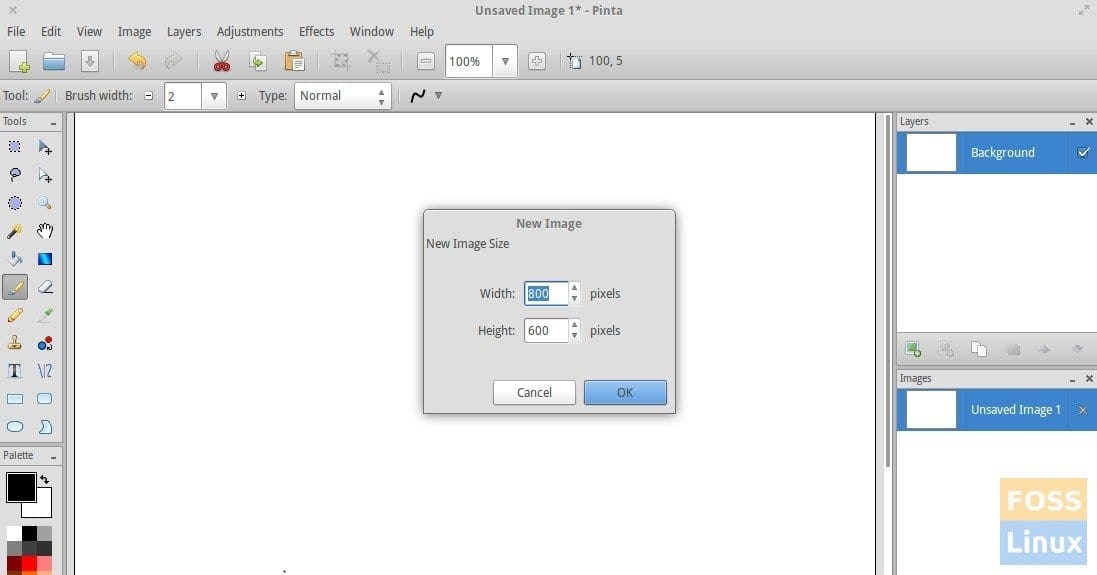Open the Edit menu

[51, 31]
